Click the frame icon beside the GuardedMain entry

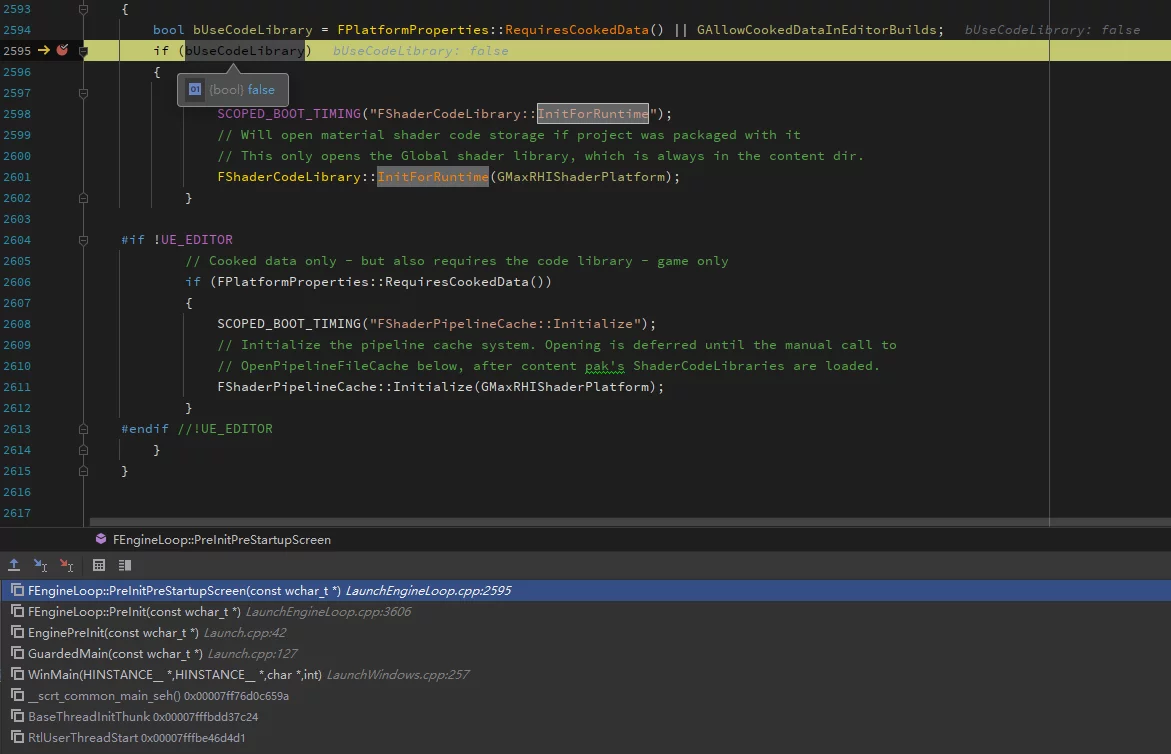click(x=17, y=653)
